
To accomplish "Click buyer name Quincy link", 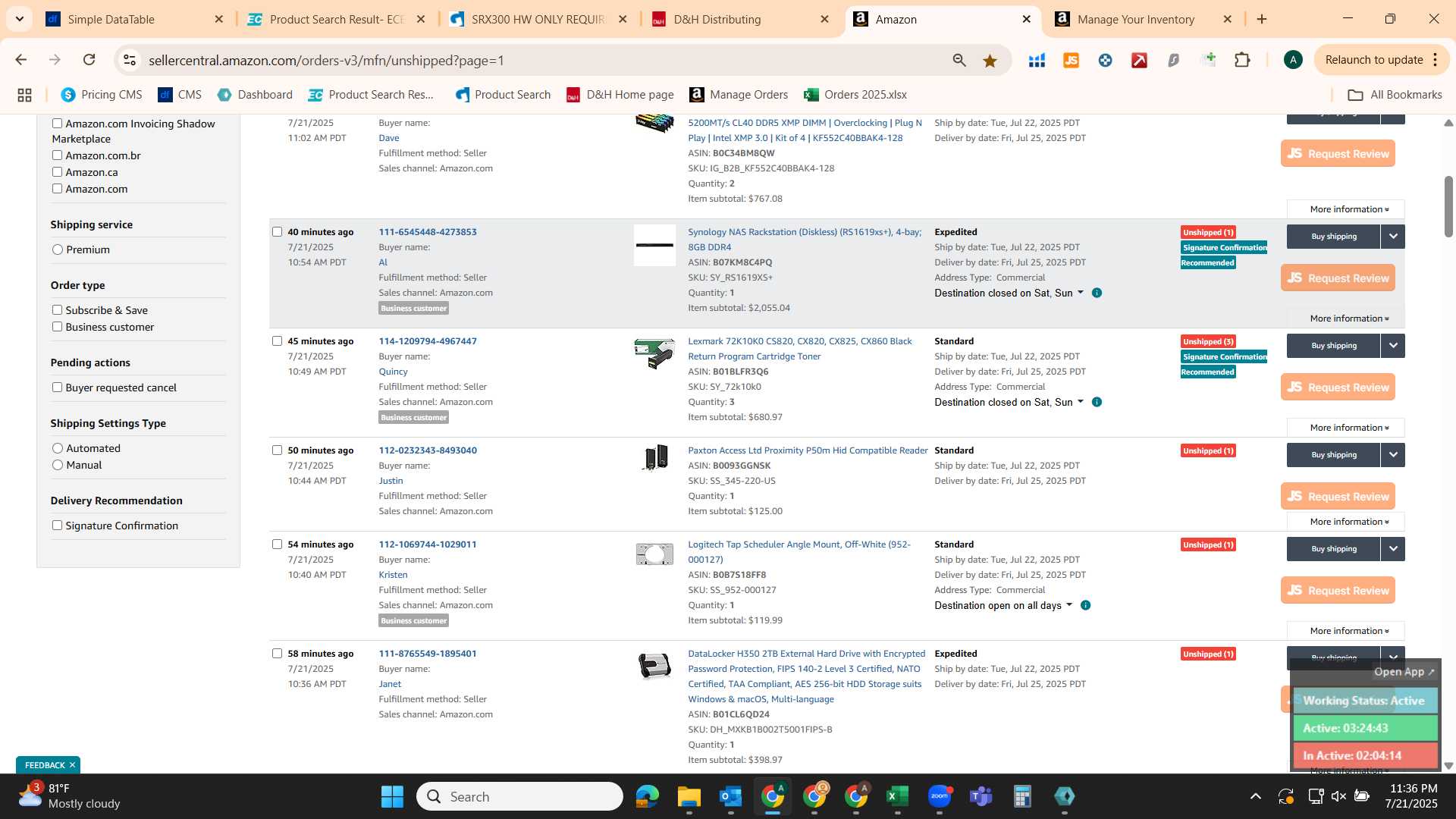I will (x=393, y=372).
